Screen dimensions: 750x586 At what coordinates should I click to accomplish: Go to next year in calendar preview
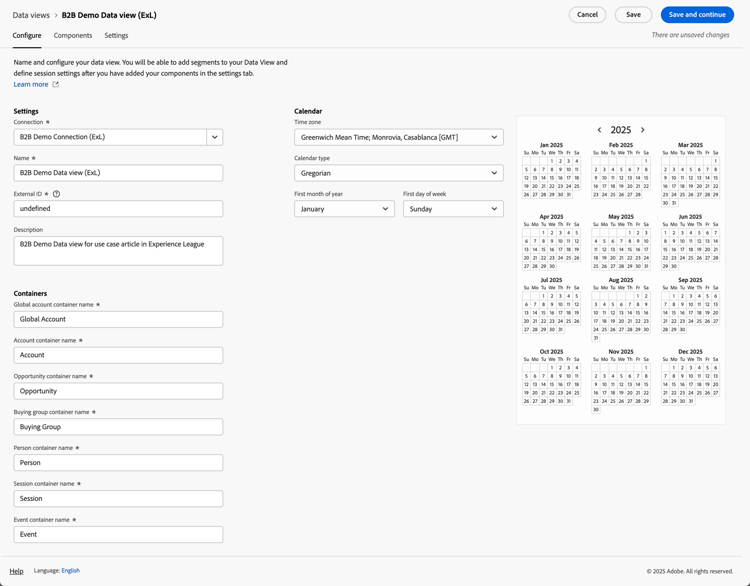[642, 130]
